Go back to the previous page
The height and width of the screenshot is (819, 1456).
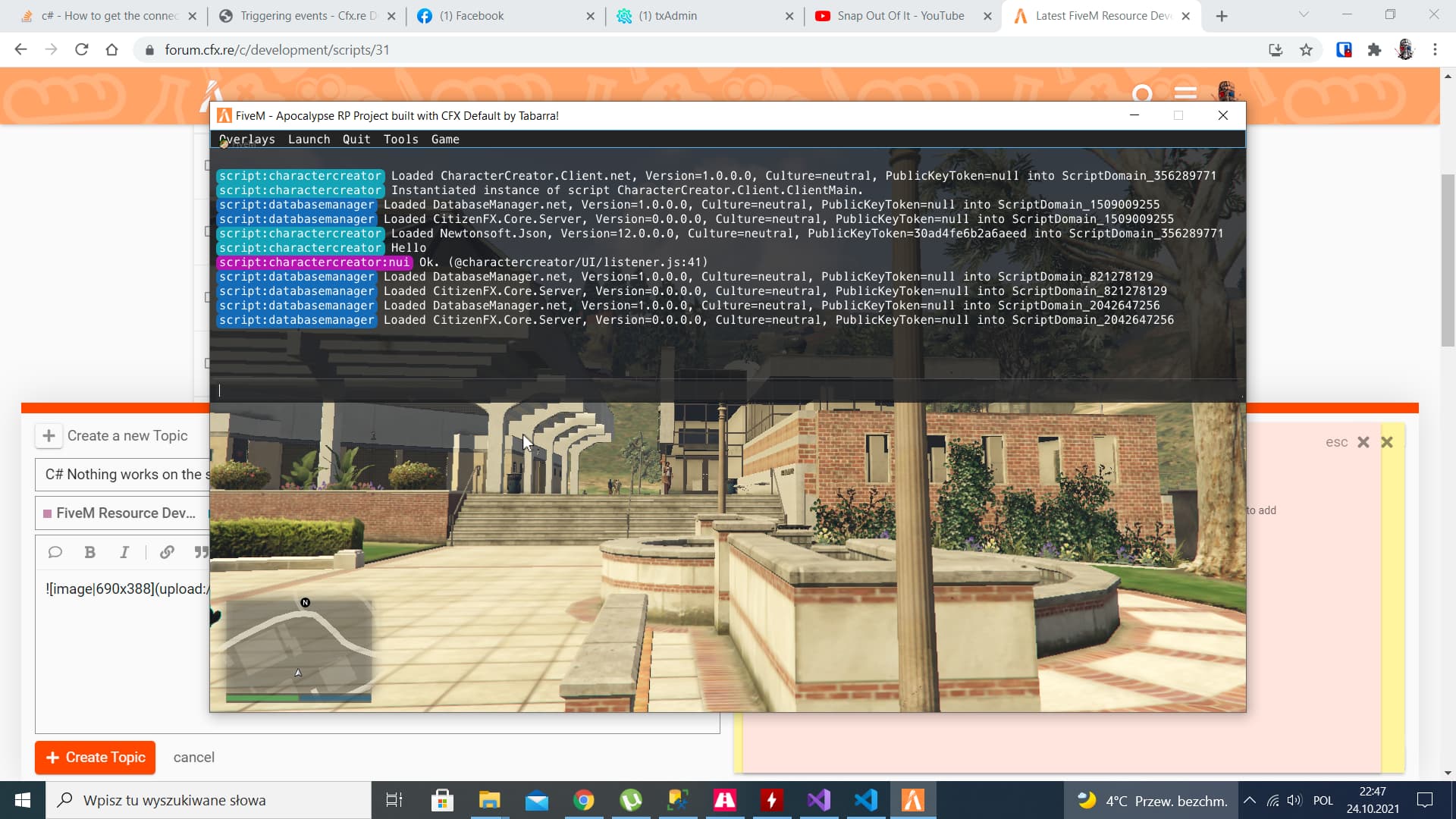tap(20, 49)
